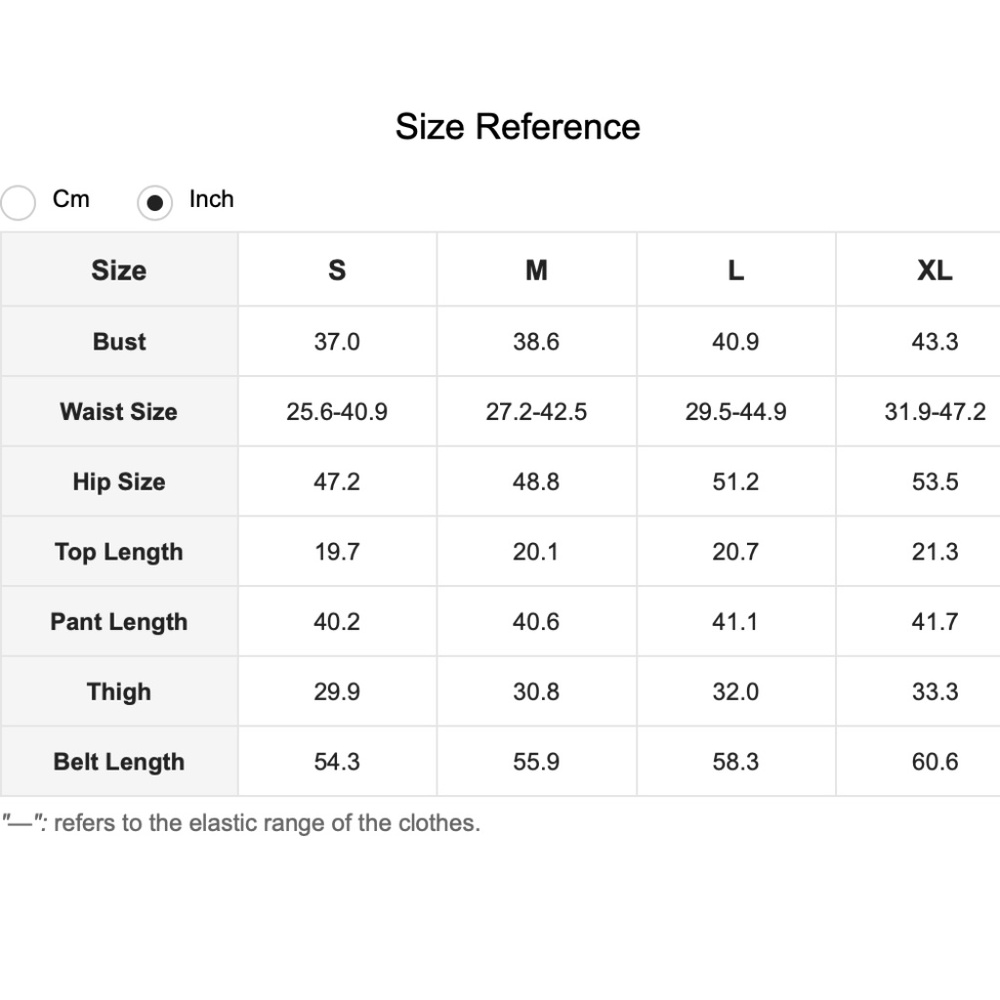Select the Inch unit radio button
The width and height of the screenshot is (1000, 1000).
[155, 203]
